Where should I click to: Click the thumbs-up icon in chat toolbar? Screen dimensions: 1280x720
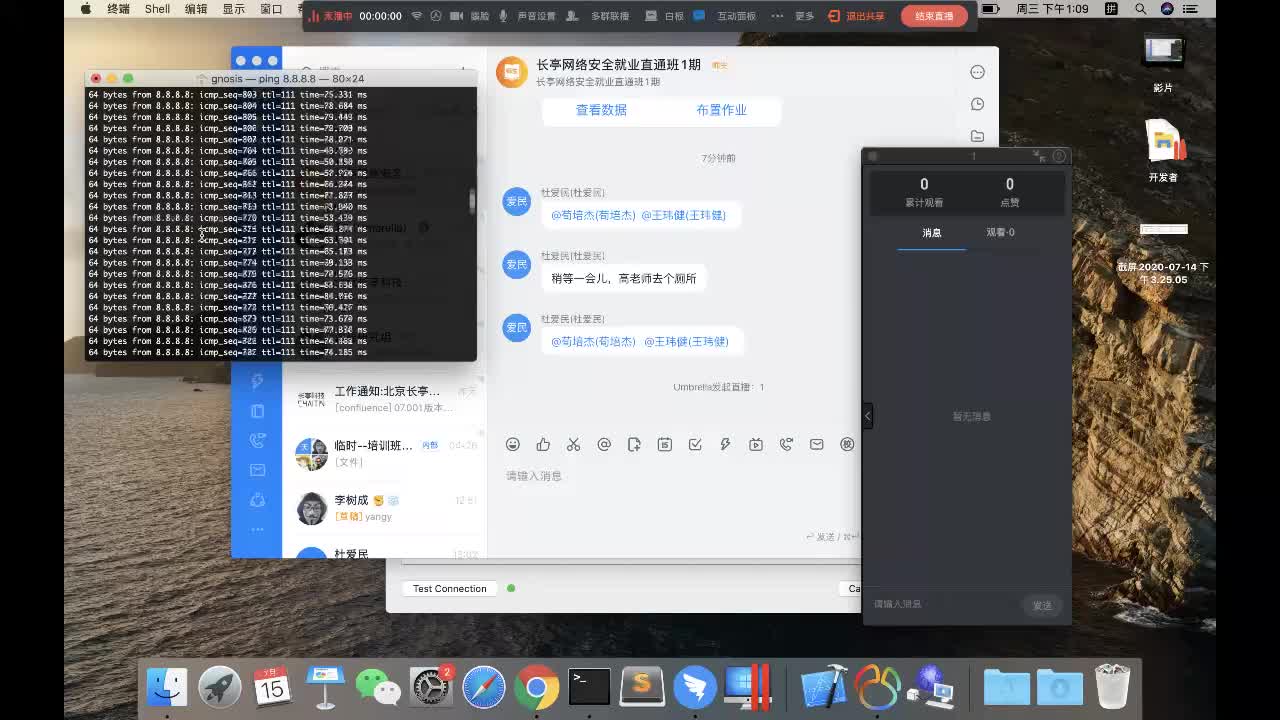543,444
